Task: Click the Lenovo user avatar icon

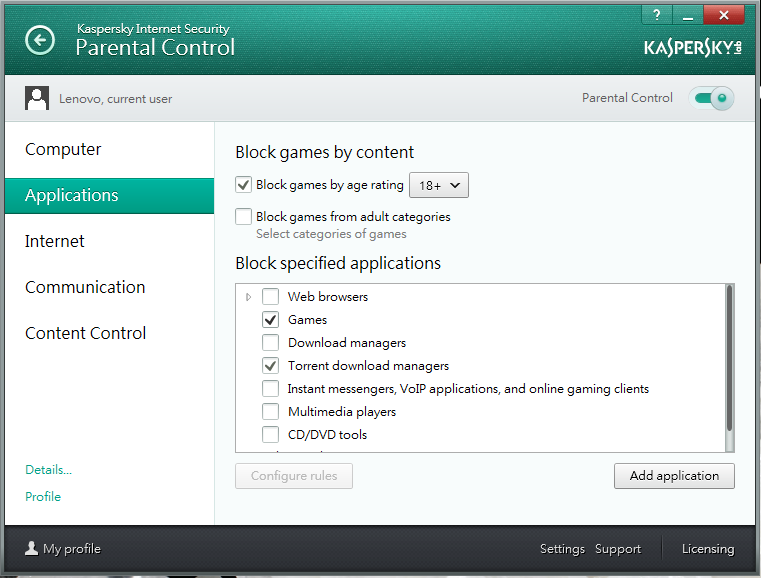Action: (37, 98)
